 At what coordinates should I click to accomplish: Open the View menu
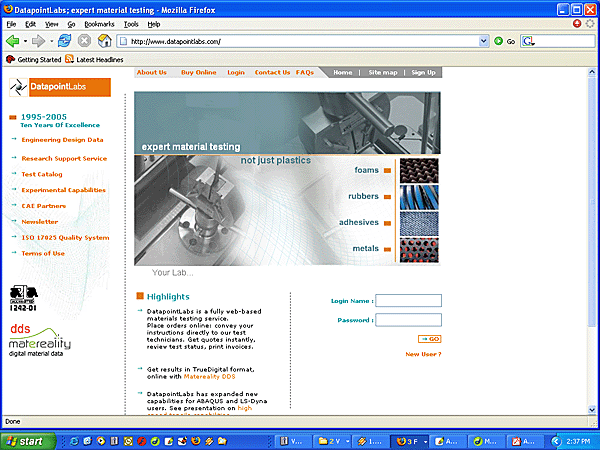[x=51, y=24]
